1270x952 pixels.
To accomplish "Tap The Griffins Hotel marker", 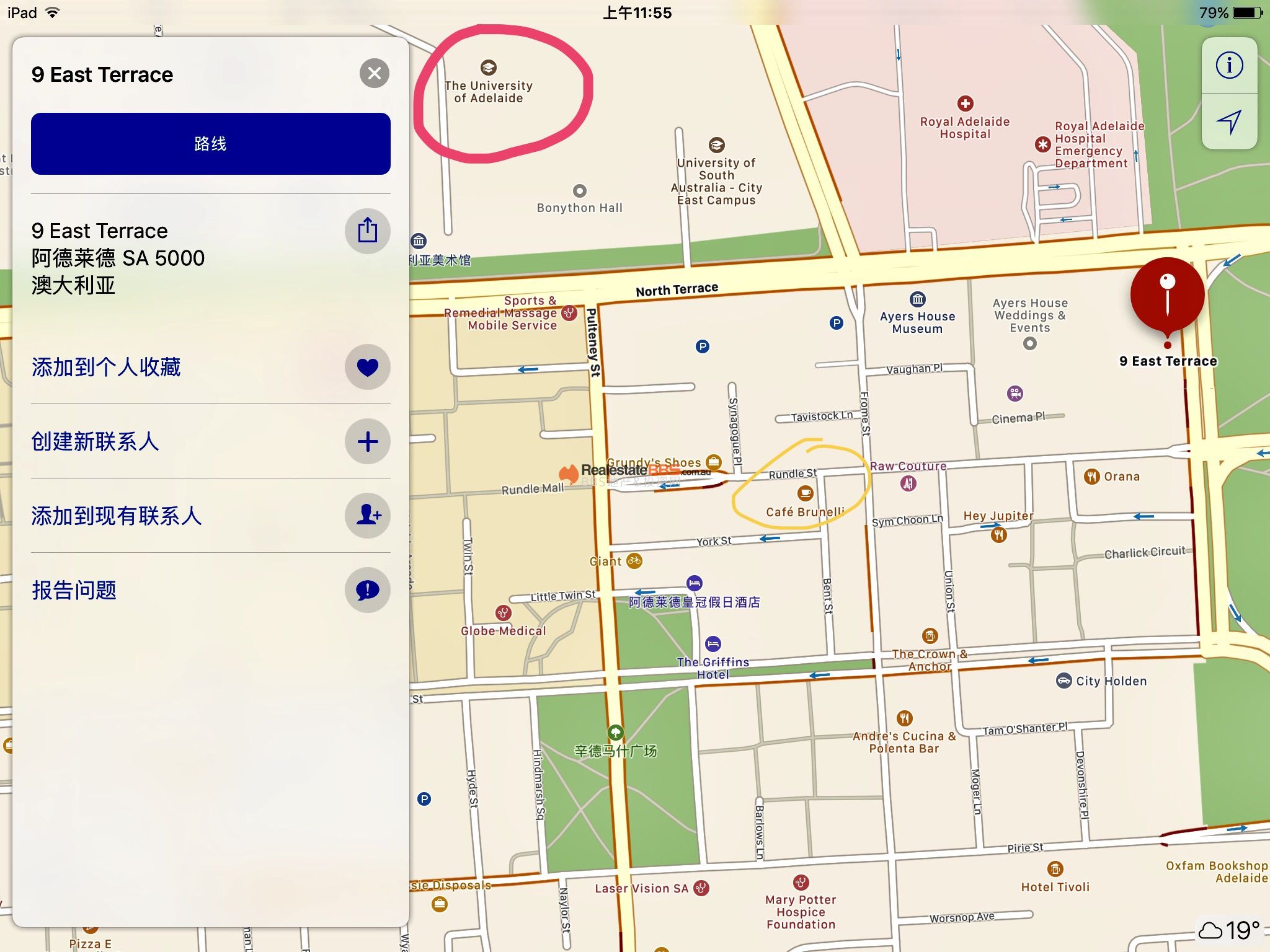I will pos(713,644).
